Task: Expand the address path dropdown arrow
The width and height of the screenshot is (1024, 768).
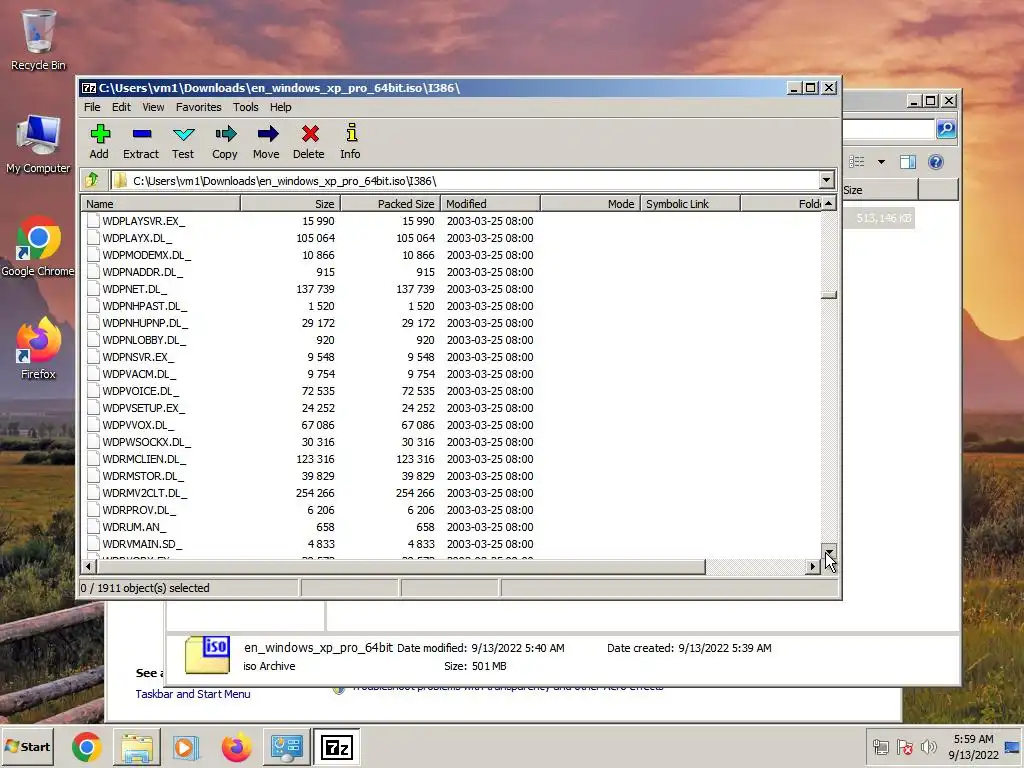Action: click(x=826, y=180)
